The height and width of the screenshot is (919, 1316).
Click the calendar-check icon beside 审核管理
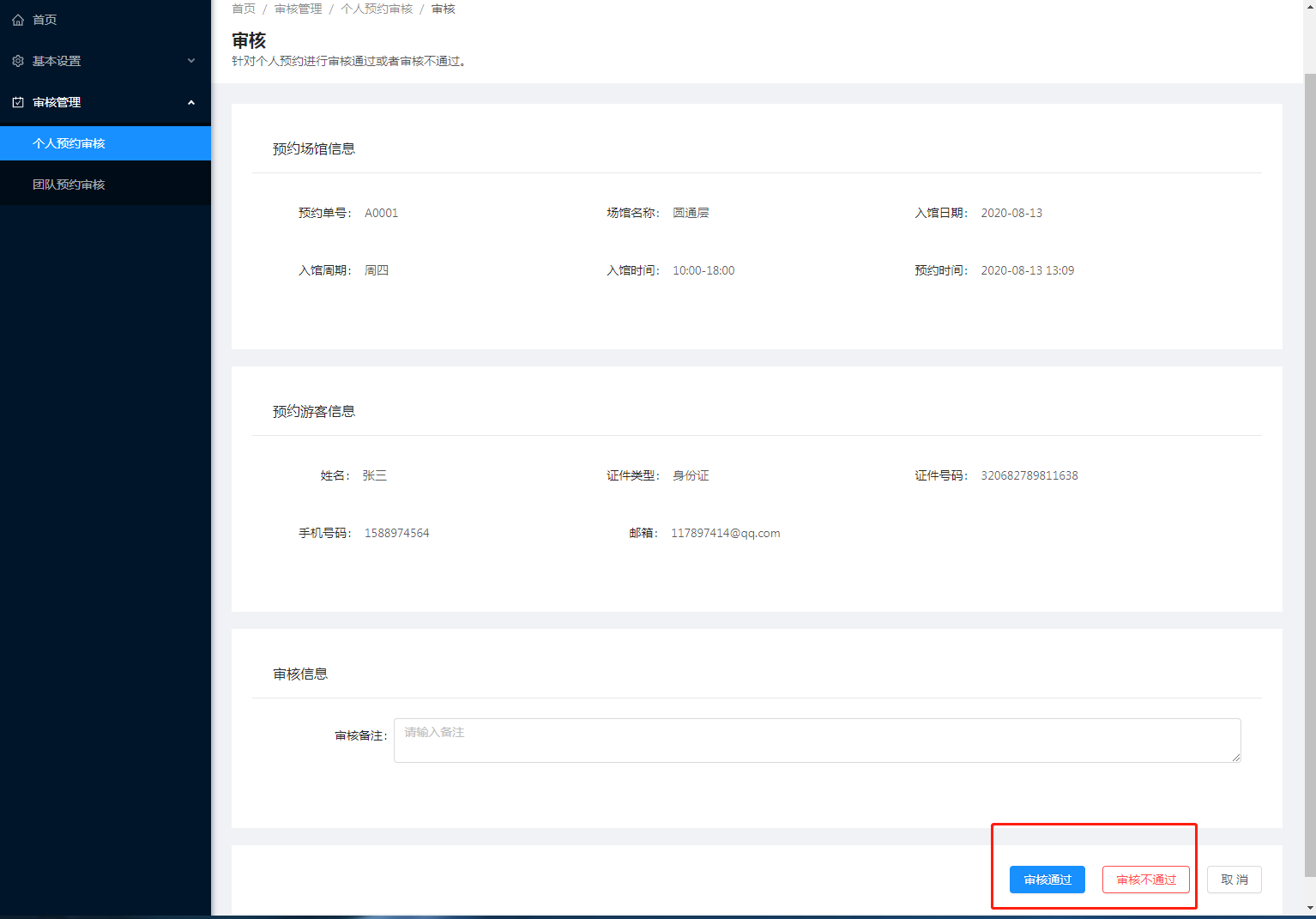[18, 102]
